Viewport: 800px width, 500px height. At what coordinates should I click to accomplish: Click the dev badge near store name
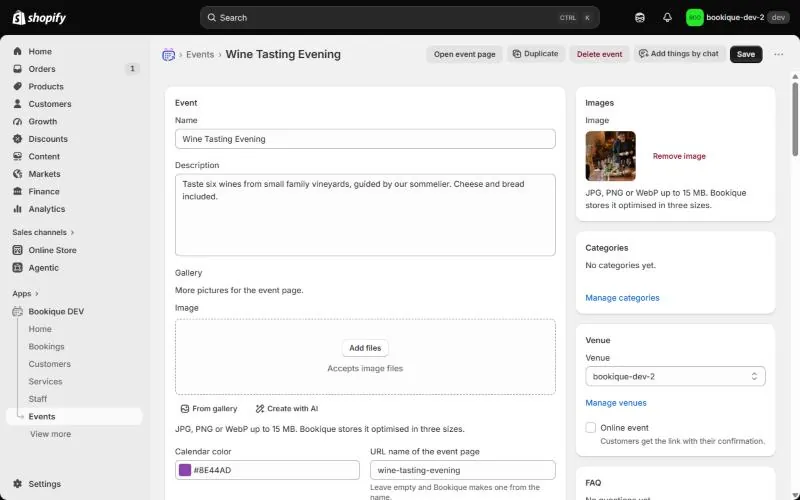pyautogui.click(x=778, y=18)
